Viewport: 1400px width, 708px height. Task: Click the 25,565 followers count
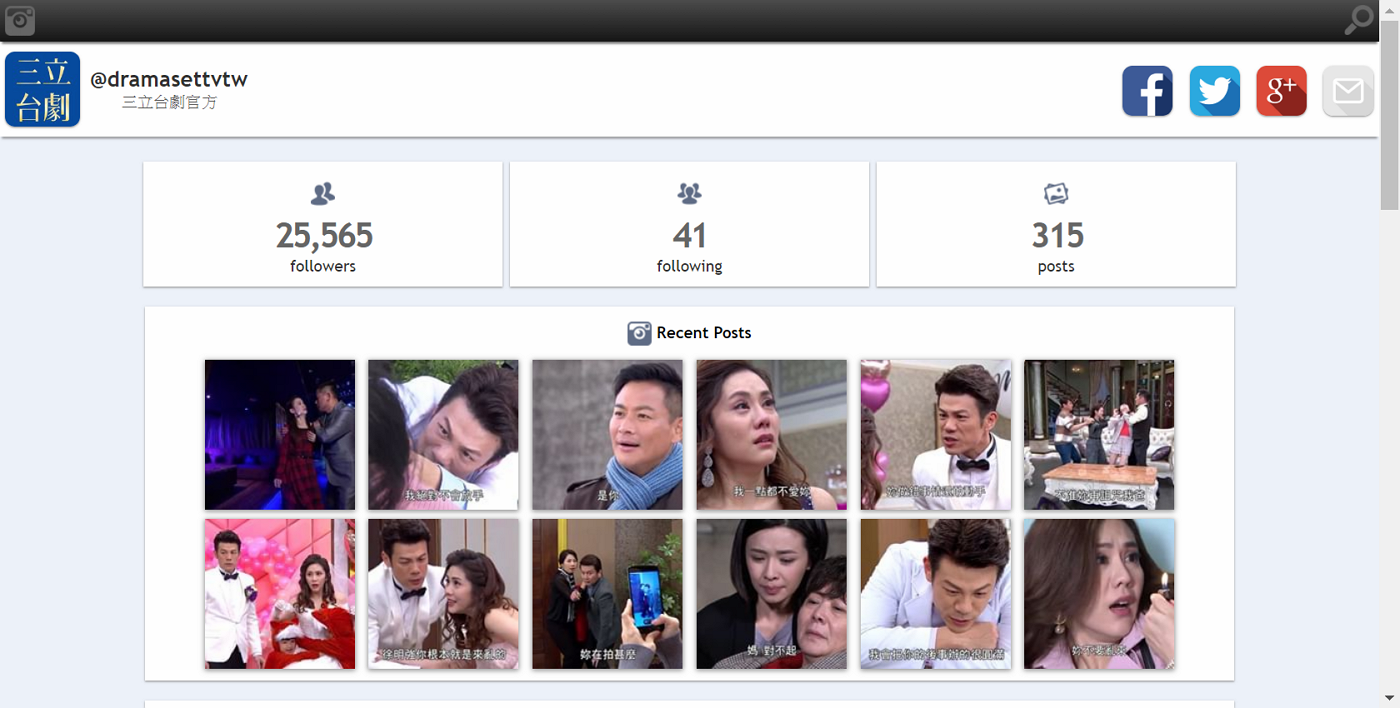[324, 236]
